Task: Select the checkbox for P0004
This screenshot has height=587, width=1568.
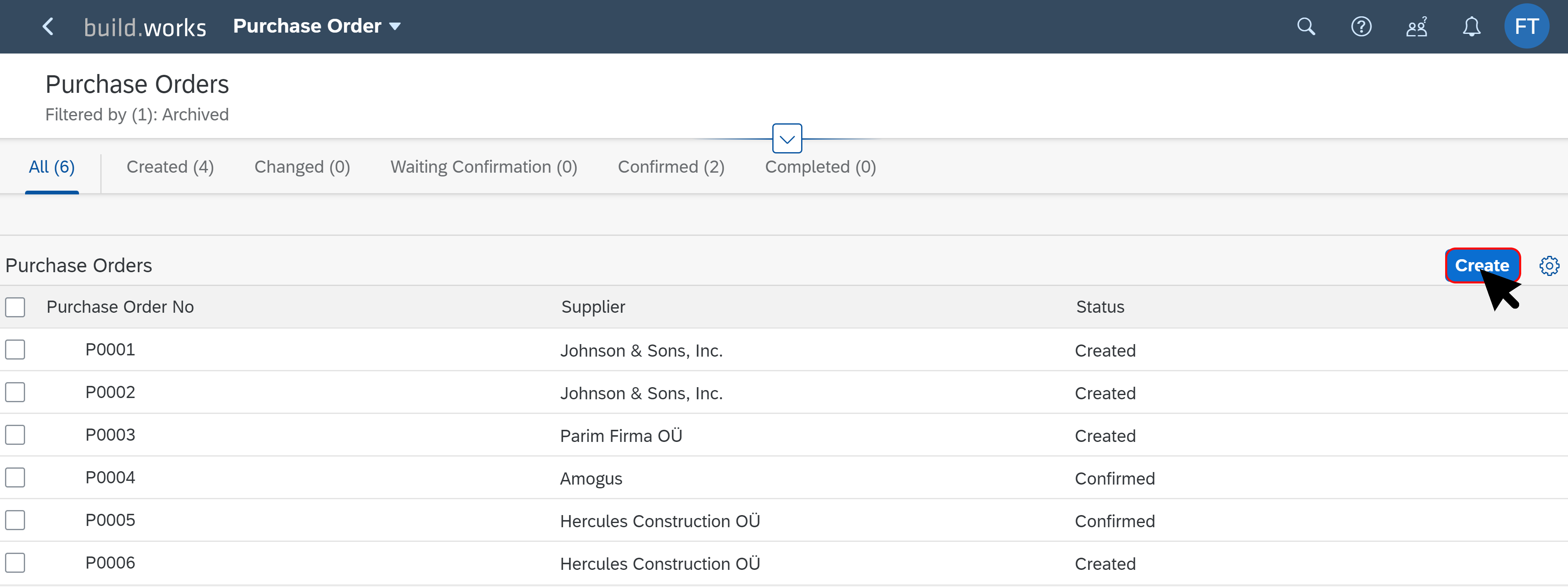Action: [x=15, y=477]
